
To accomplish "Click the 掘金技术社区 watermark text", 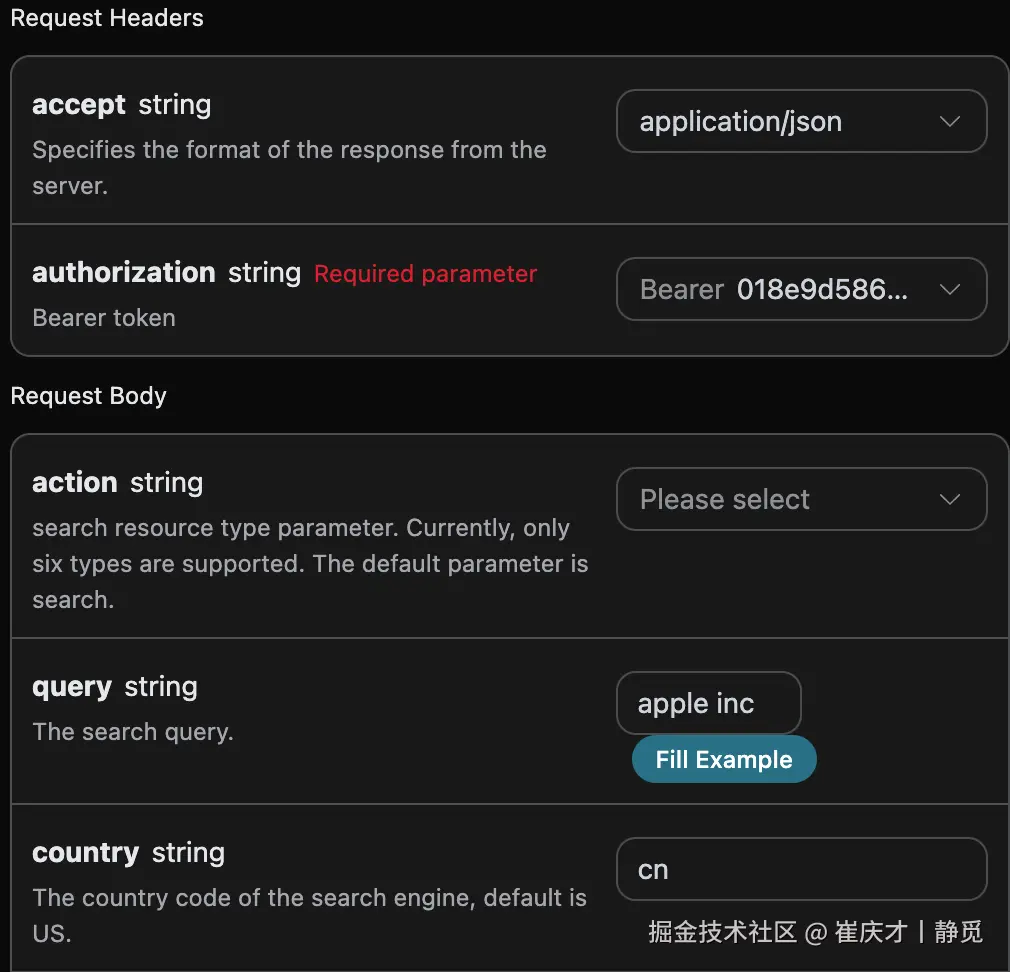I will [x=722, y=933].
